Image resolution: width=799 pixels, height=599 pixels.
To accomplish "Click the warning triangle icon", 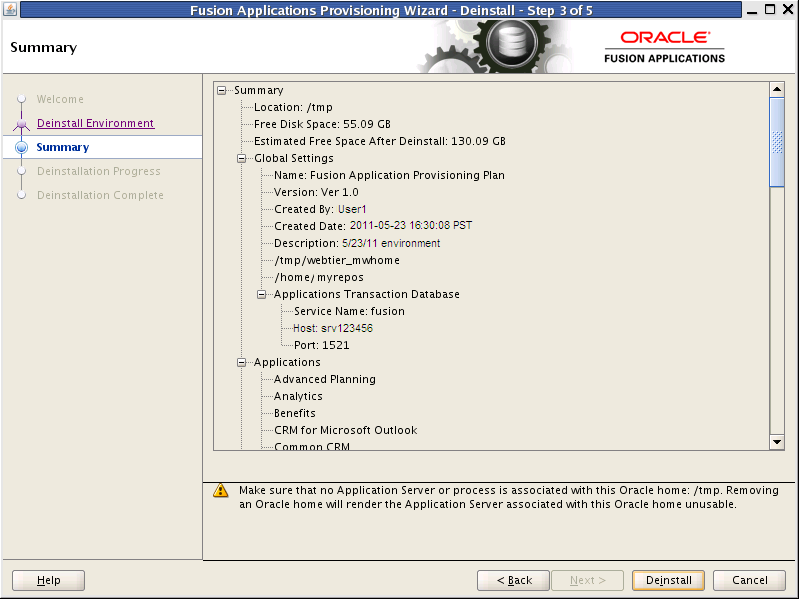I will [x=221, y=490].
